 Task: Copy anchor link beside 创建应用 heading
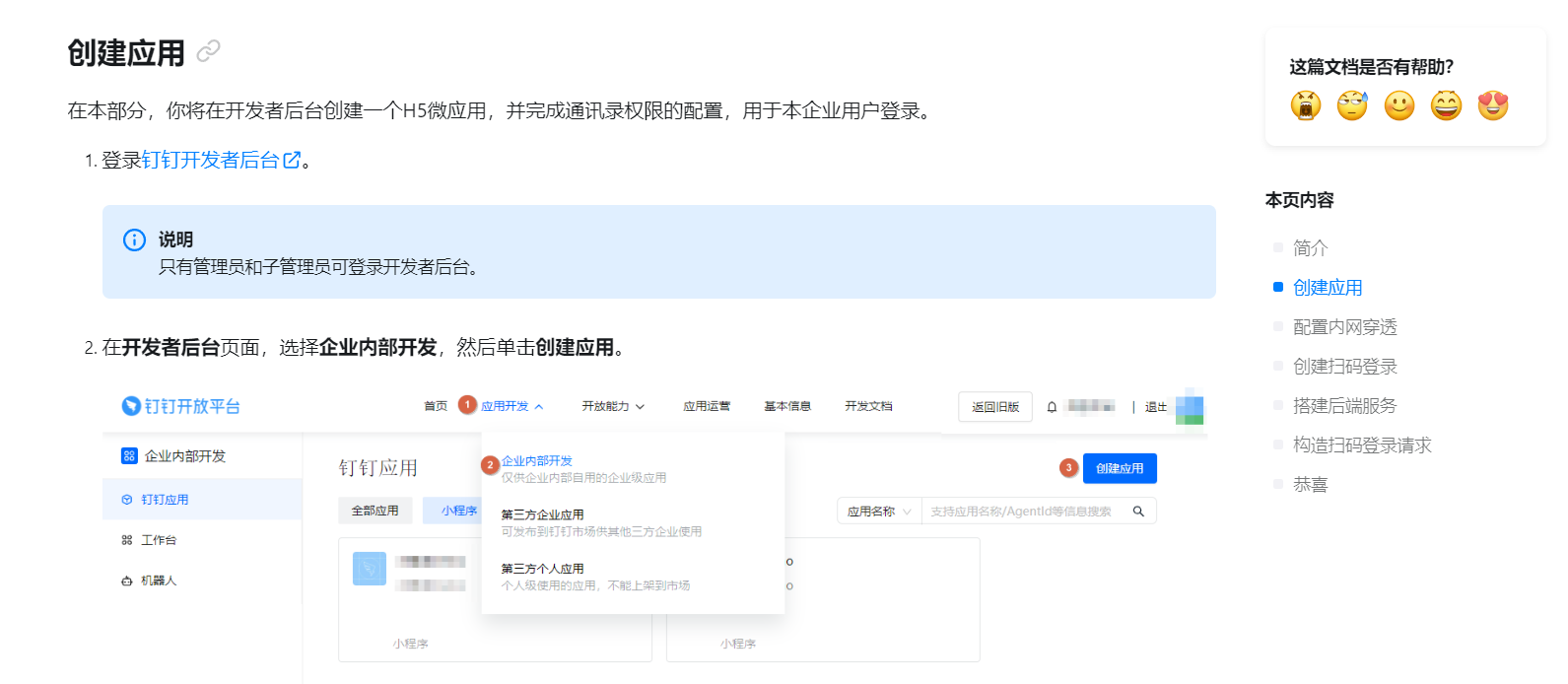(208, 51)
